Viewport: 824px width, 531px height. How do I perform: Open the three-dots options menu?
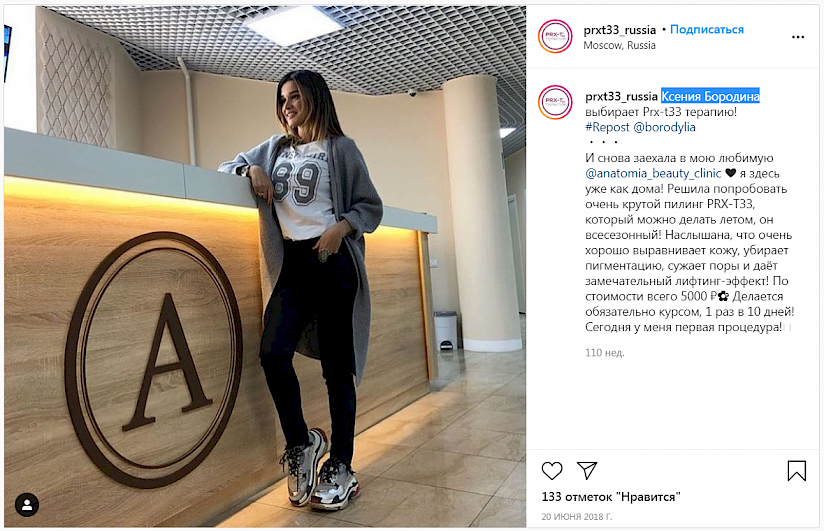798,37
